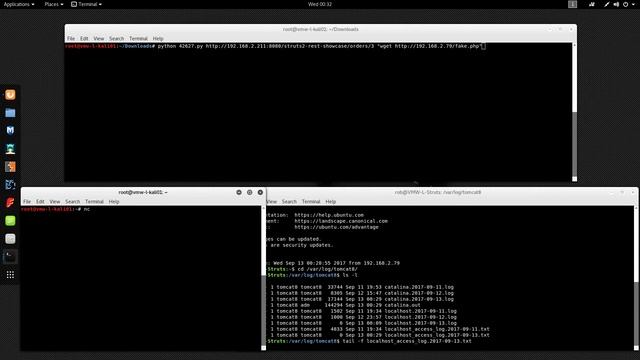640x360 pixels.
Task: Open the Places menu in the top bar
Action: click(54, 4)
